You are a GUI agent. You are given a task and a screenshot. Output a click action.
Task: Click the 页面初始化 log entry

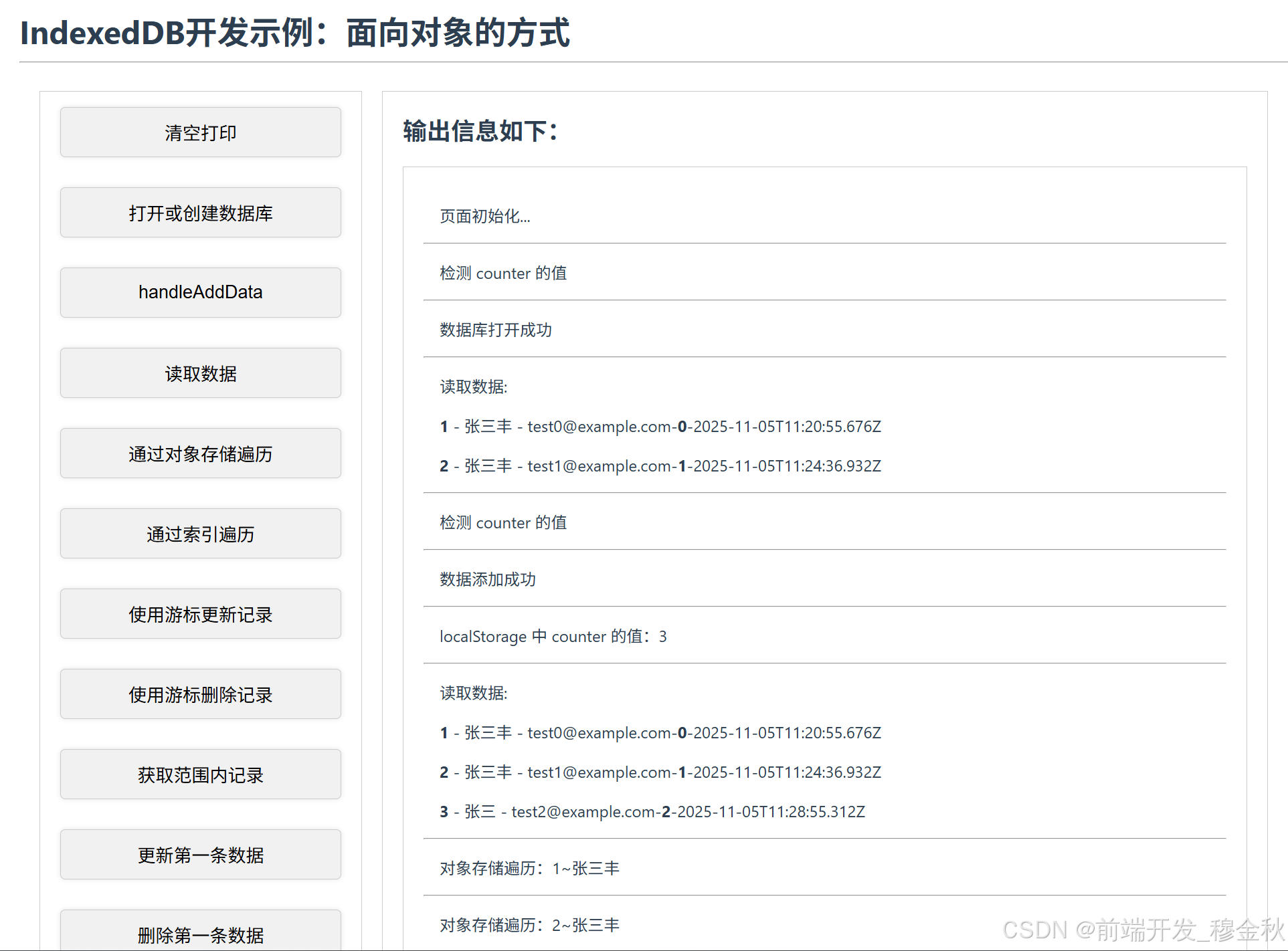pos(484,216)
